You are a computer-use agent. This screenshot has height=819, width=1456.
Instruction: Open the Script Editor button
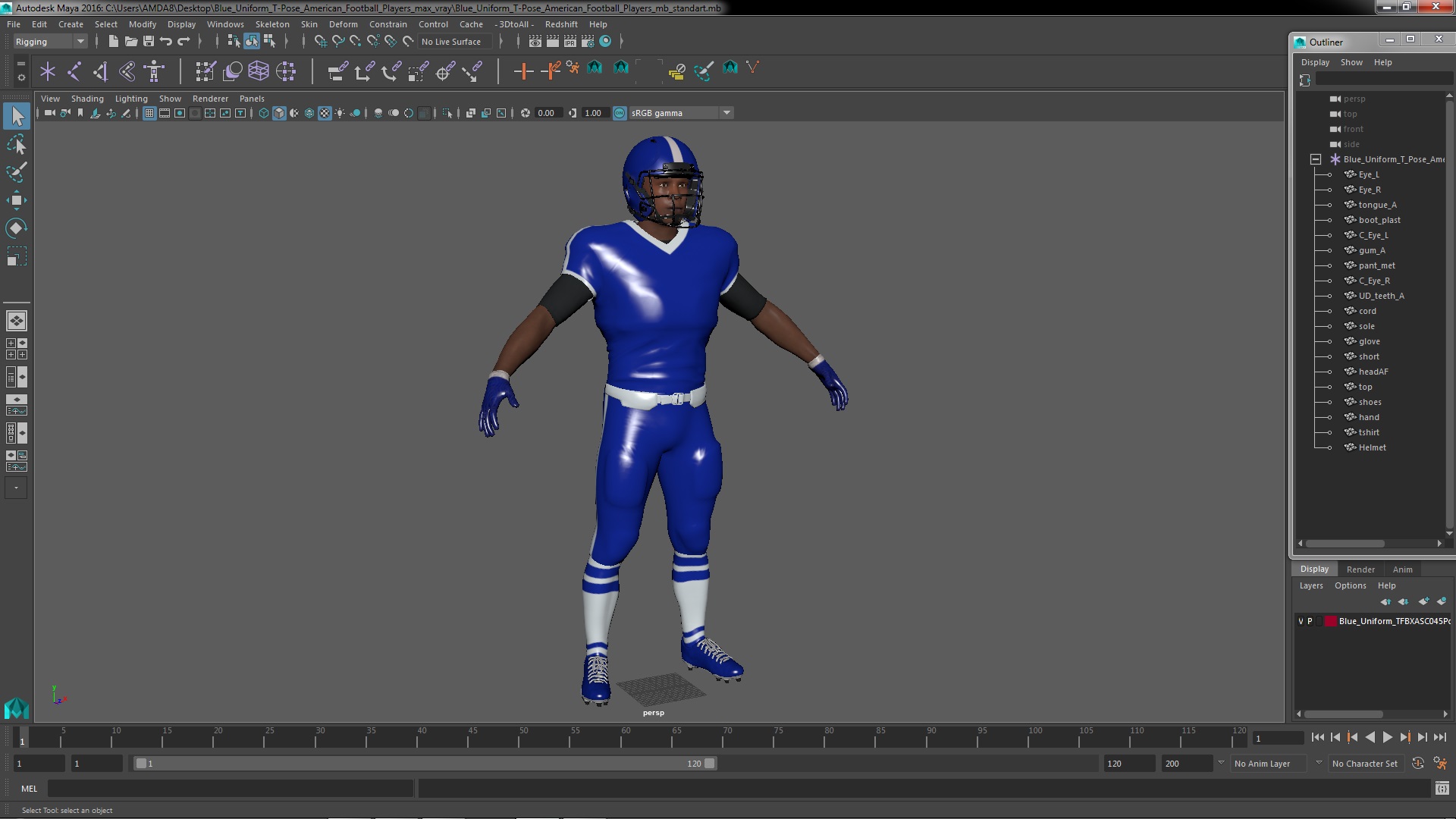point(1442,789)
